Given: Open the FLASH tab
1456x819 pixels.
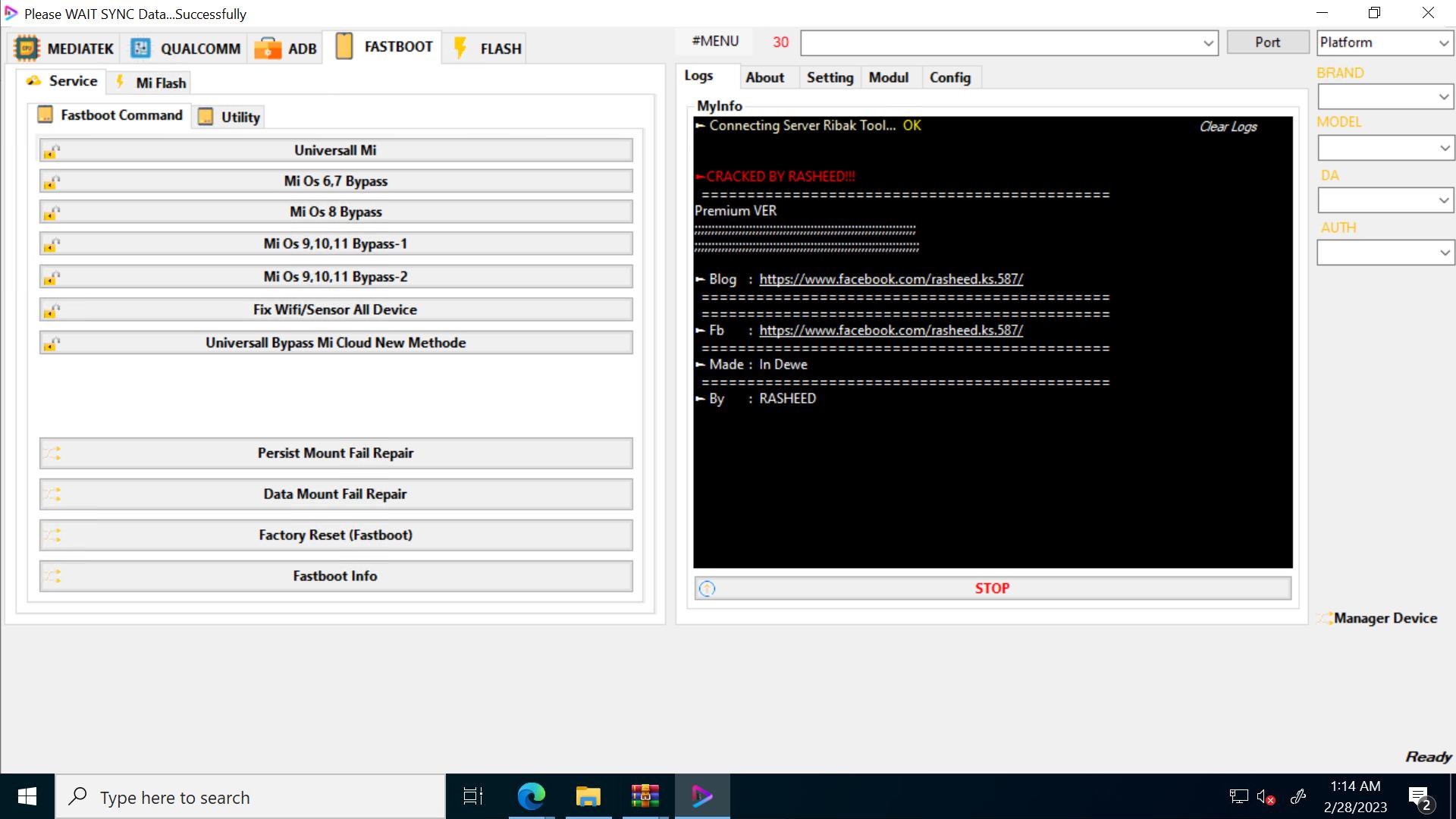Looking at the screenshot, I should 485,49.
